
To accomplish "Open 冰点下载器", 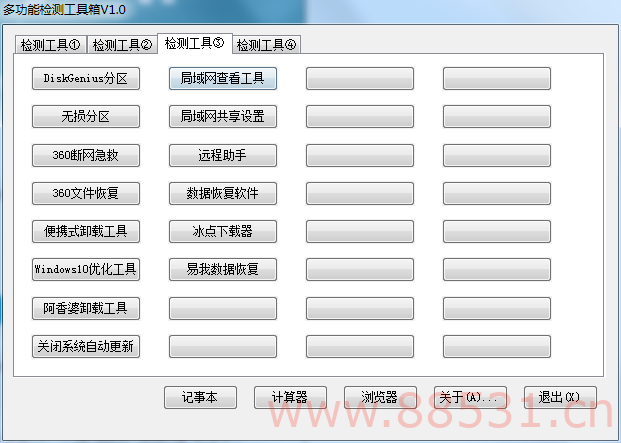I will pyautogui.click(x=223, y=231).
